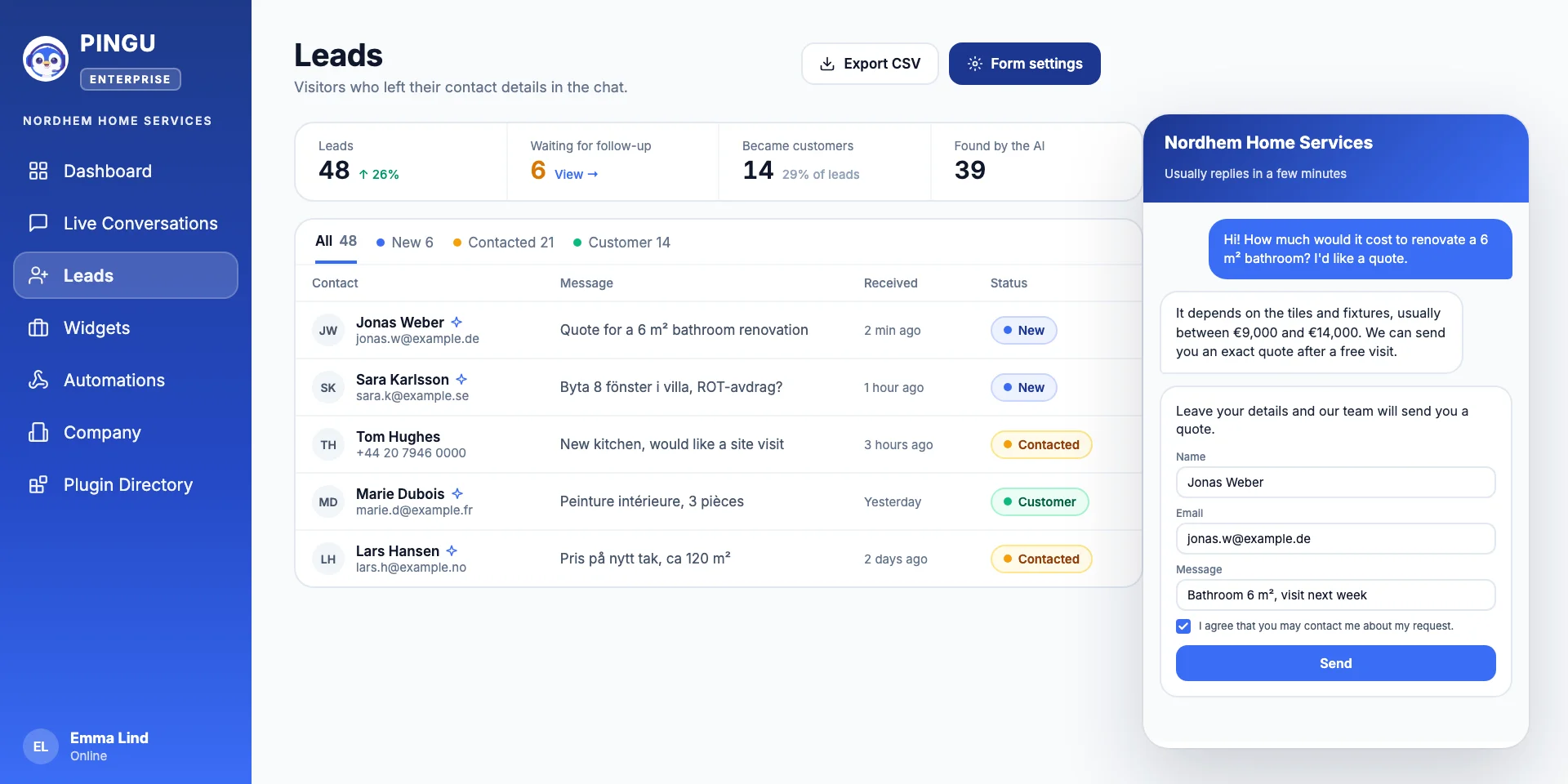Click the download icon on Export CSV
This screenshot has width=1568, height=784.
pos(827,64)
